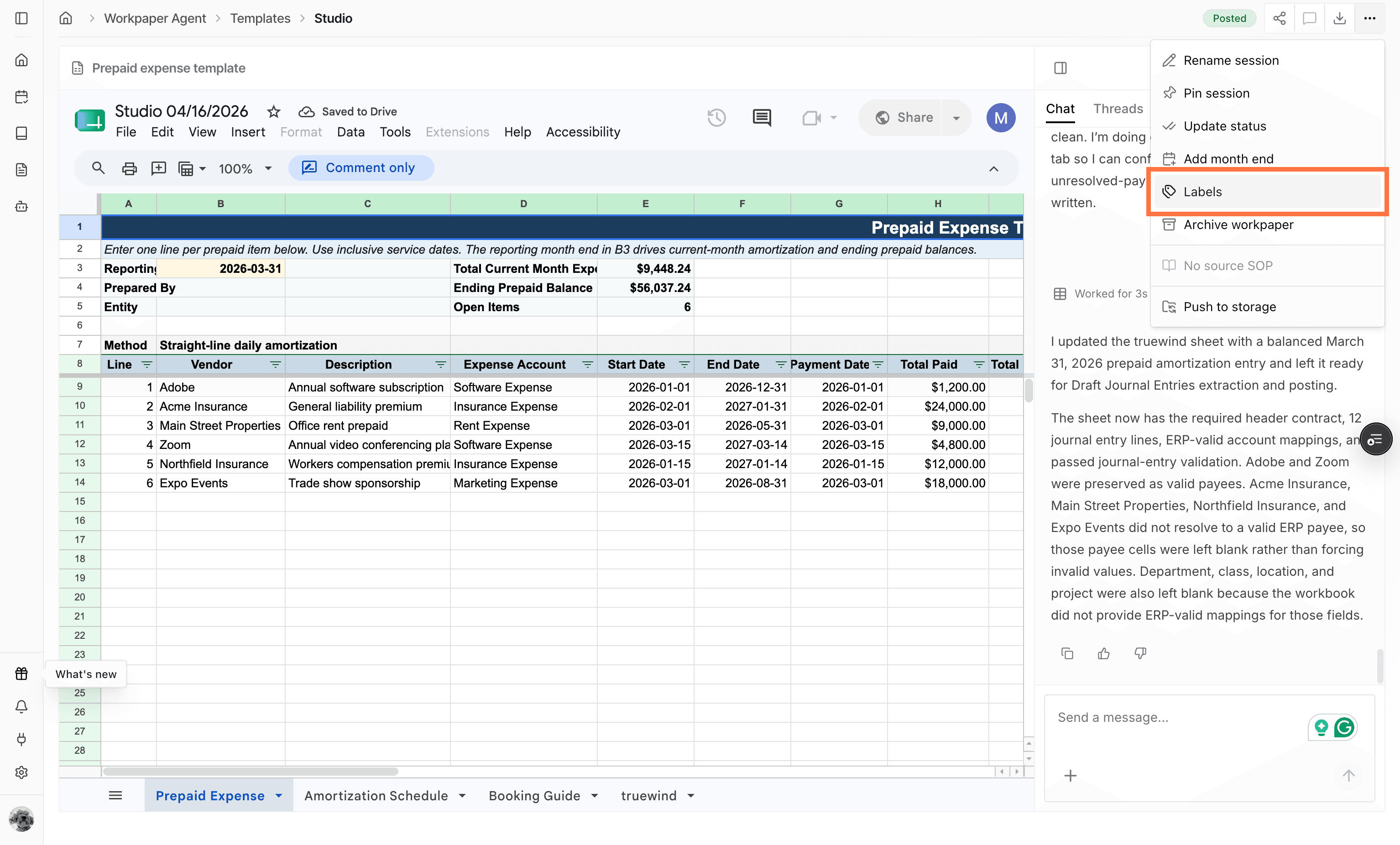Image resolution: width=1400 pixels, height=845 pixels.
Task: Switch to the Threads tab
Action: pyautogui.click(x=1118, y=109)
